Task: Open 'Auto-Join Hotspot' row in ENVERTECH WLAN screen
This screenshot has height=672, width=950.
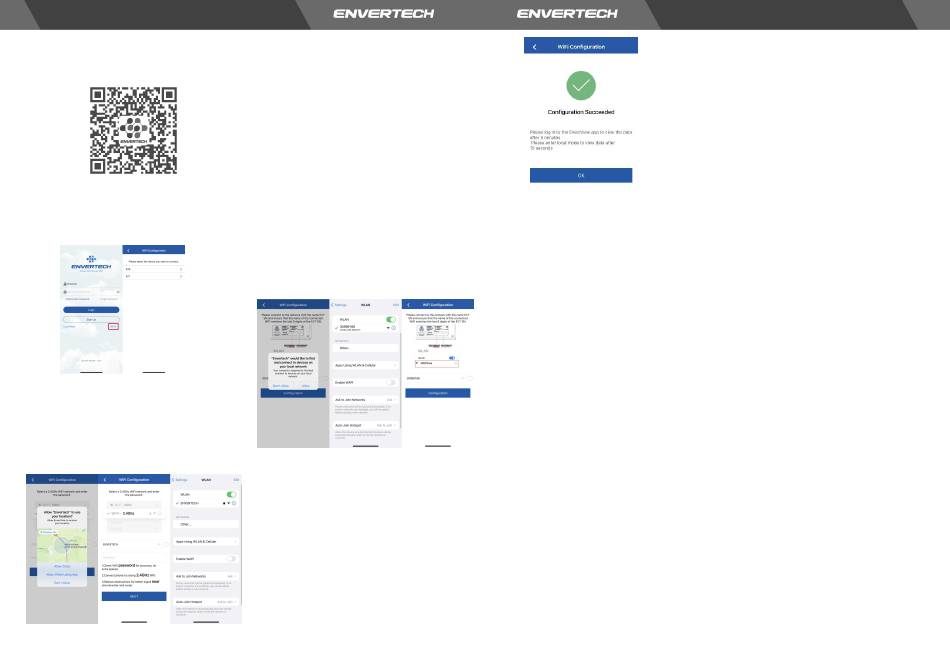Action: click(x=206, y=602)
